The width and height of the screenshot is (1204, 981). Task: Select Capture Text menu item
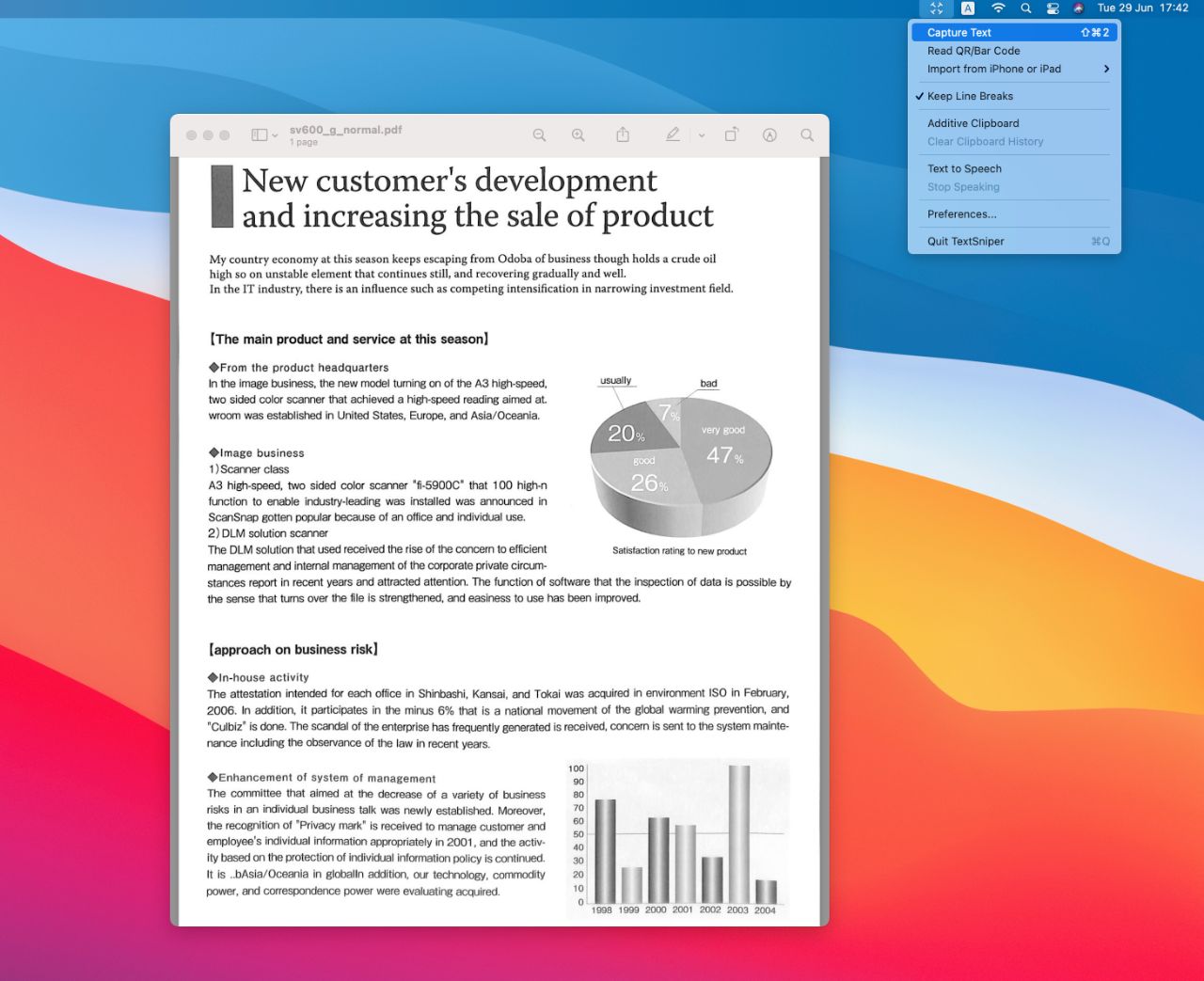[1014, 32]
